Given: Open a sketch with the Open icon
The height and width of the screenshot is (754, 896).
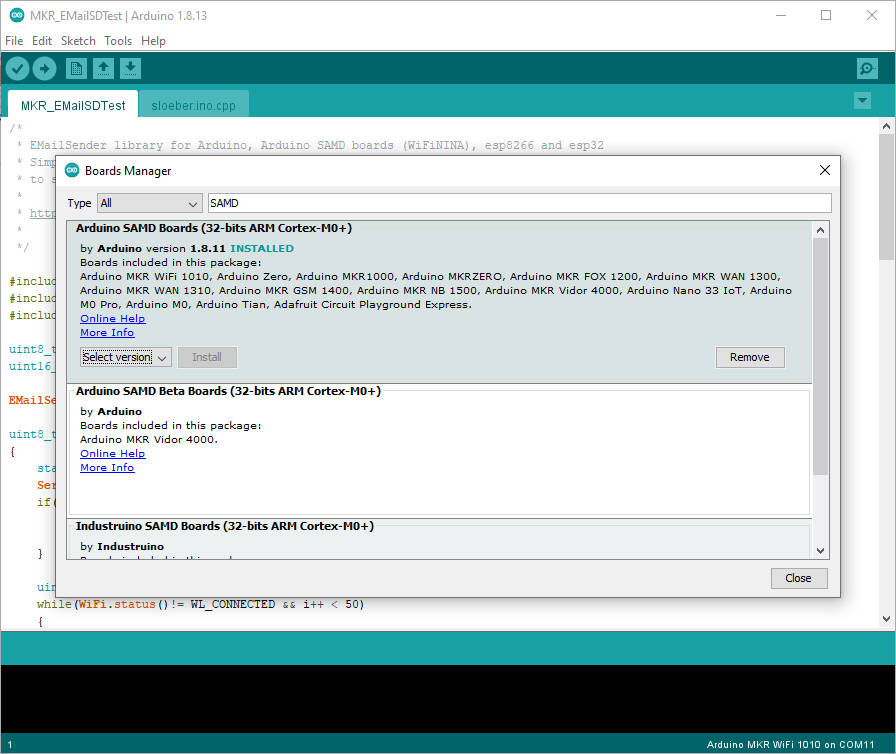Looking at the screenshot, I should (x=103, y=69).
